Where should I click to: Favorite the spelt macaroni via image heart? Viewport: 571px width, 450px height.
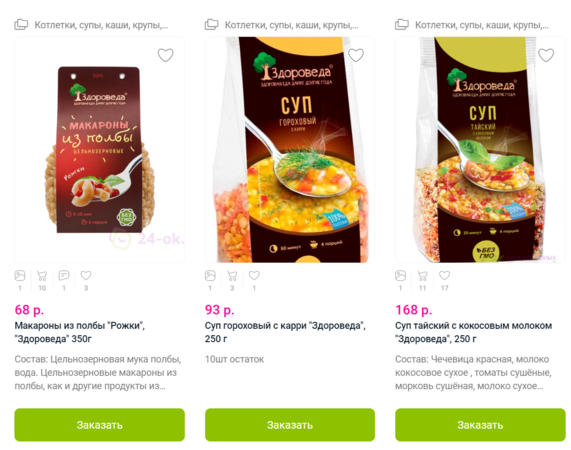tap(165, 55)
